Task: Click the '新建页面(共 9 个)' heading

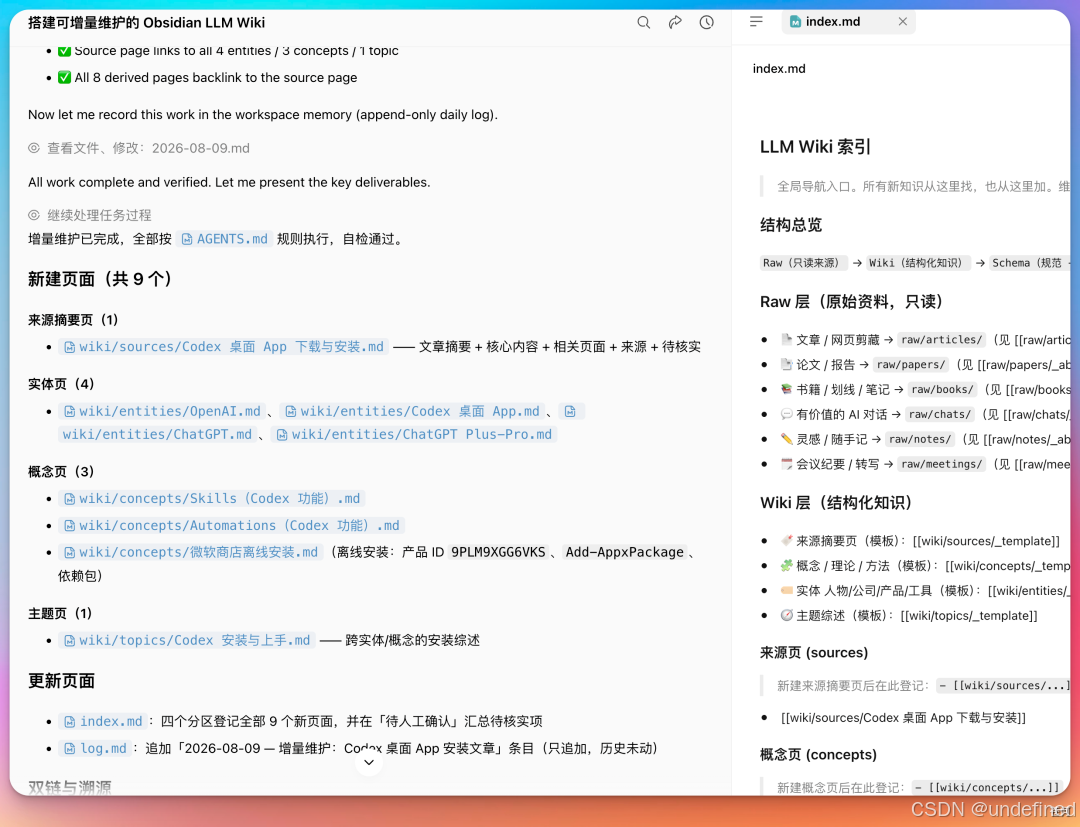Action: coord(100,279)
